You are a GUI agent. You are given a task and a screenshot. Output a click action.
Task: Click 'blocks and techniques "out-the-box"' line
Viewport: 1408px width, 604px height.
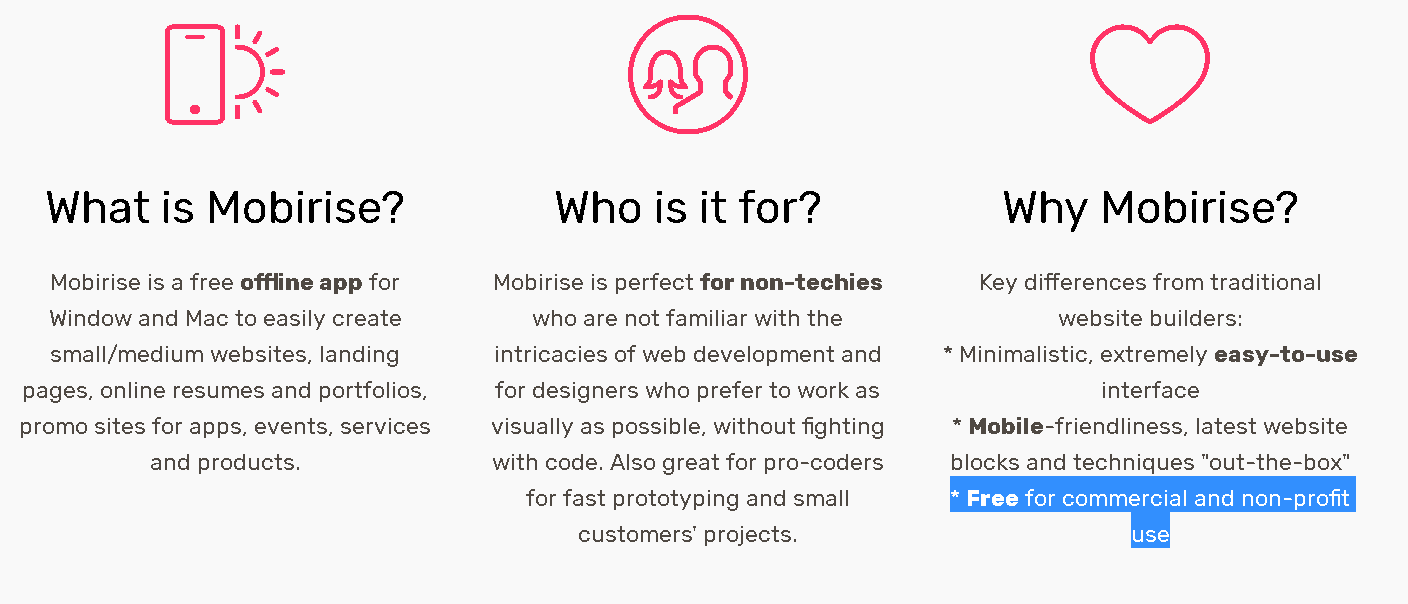point(1150,463)
